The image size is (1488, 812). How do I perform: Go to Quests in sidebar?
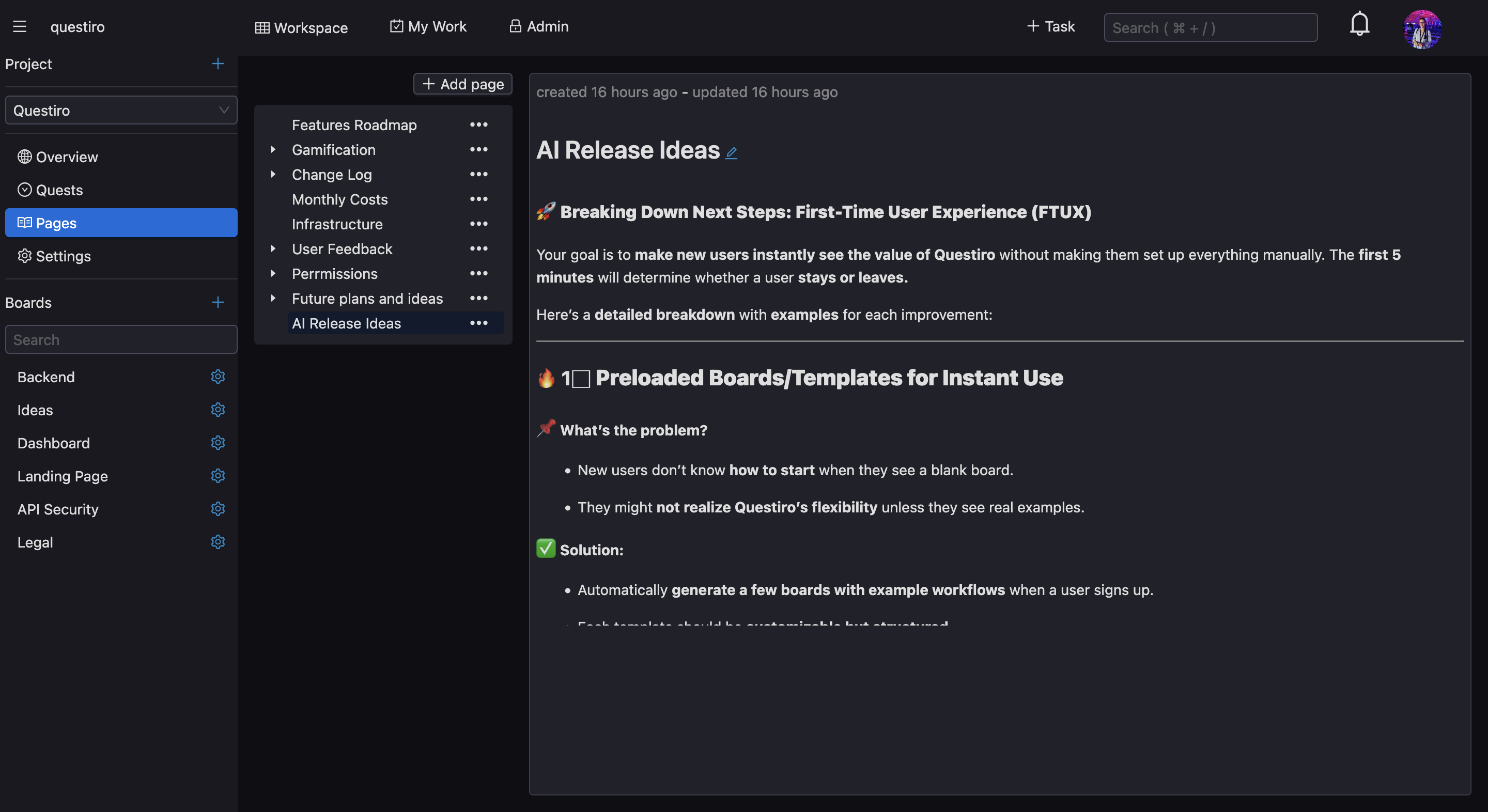pyautogui.click(x=121, y=190)
